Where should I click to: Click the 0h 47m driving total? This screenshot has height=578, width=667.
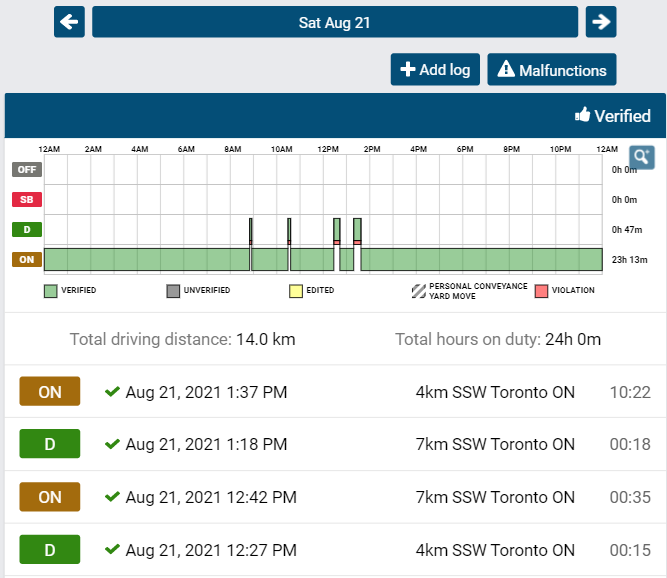[627, 230]
